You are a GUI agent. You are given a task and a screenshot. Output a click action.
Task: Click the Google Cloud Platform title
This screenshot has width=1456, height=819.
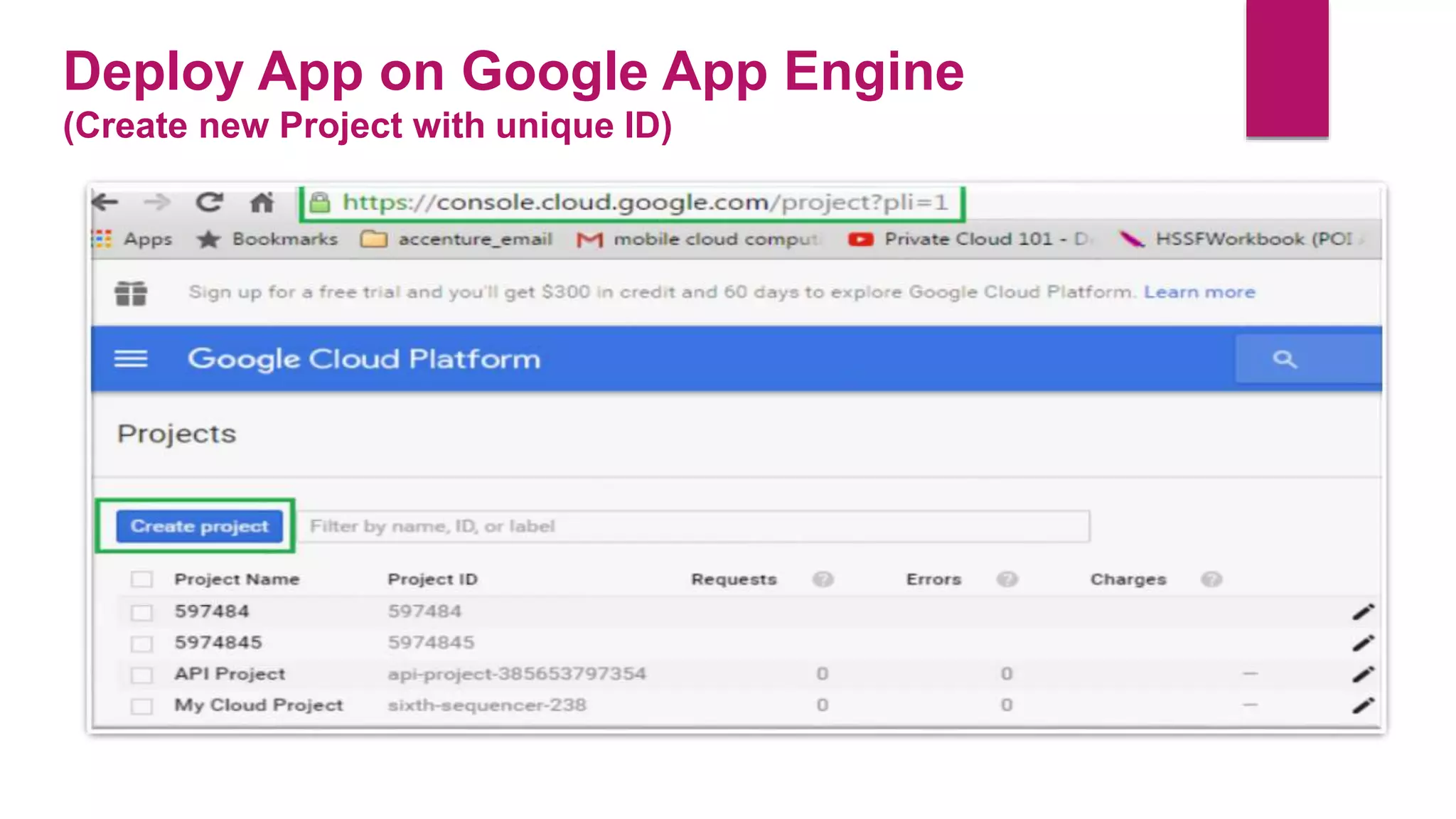coord(364,359)
